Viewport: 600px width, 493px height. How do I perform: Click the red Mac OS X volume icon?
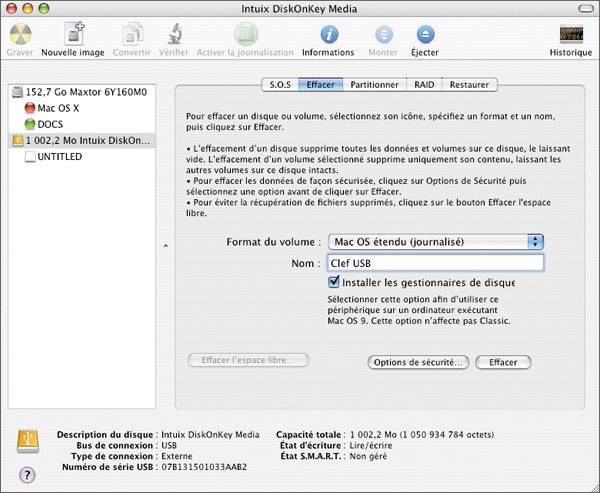(30, 108)
